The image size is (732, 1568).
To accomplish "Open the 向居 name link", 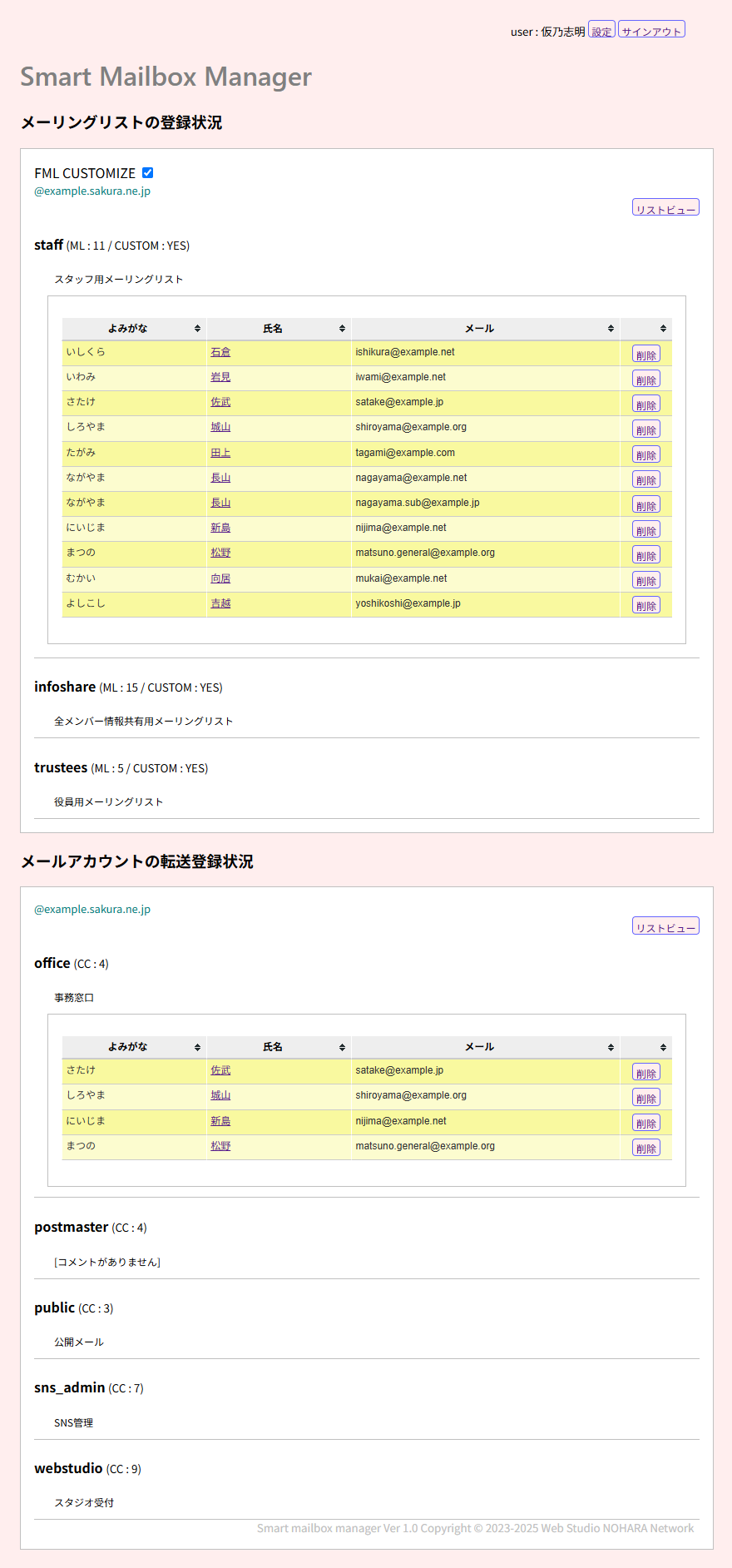I will [220, 578].
